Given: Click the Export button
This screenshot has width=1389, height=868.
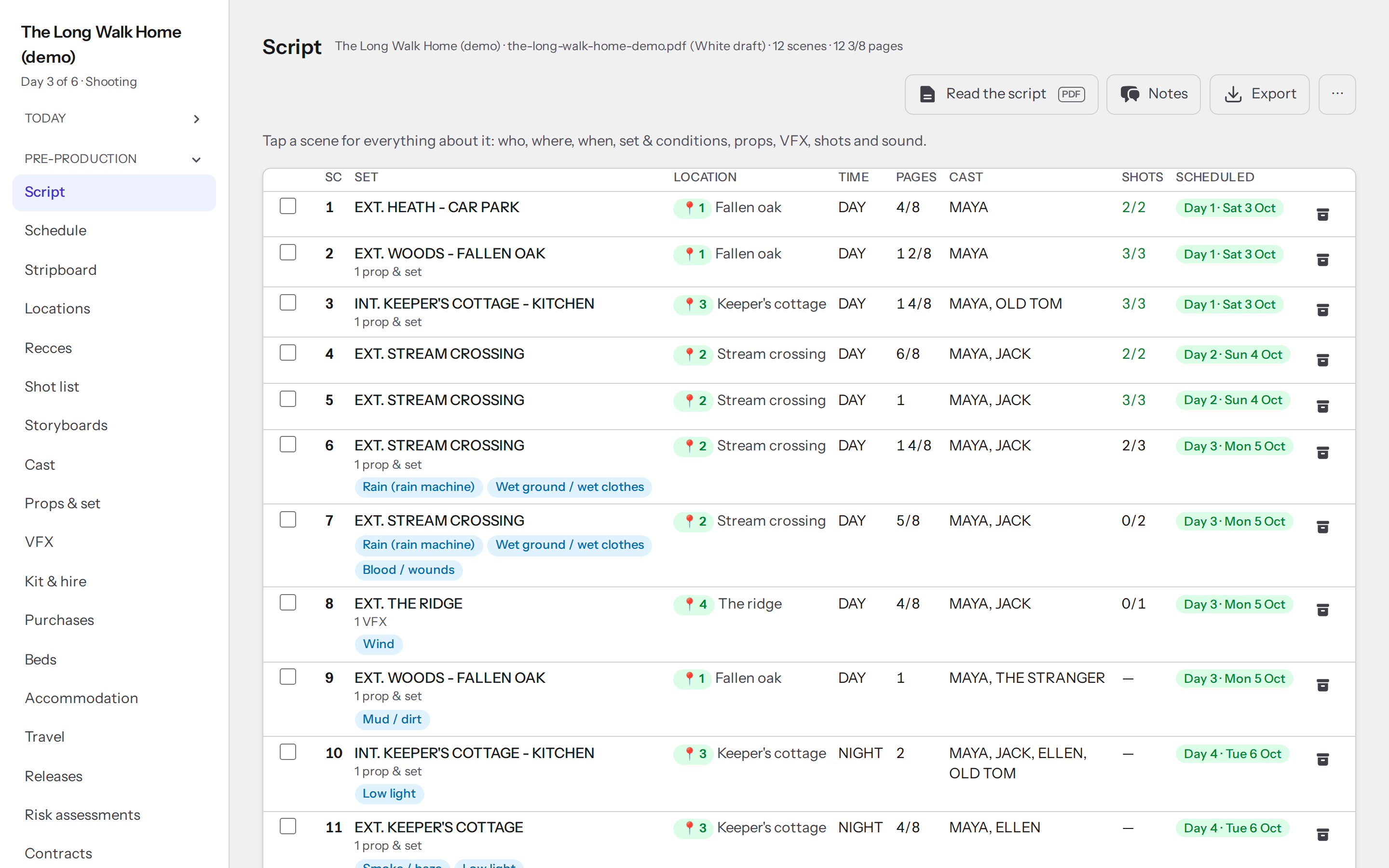Looking at the screenshot, I should point(1259,94).
